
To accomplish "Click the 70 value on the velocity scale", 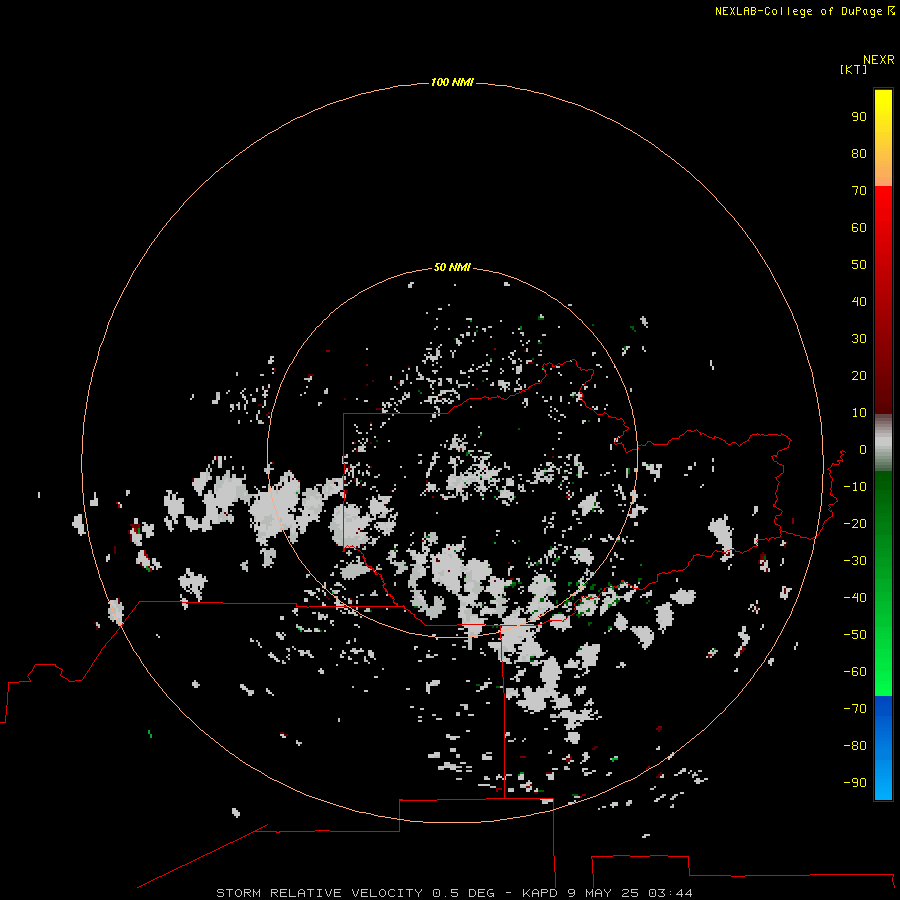I will [x=859, y=191].
